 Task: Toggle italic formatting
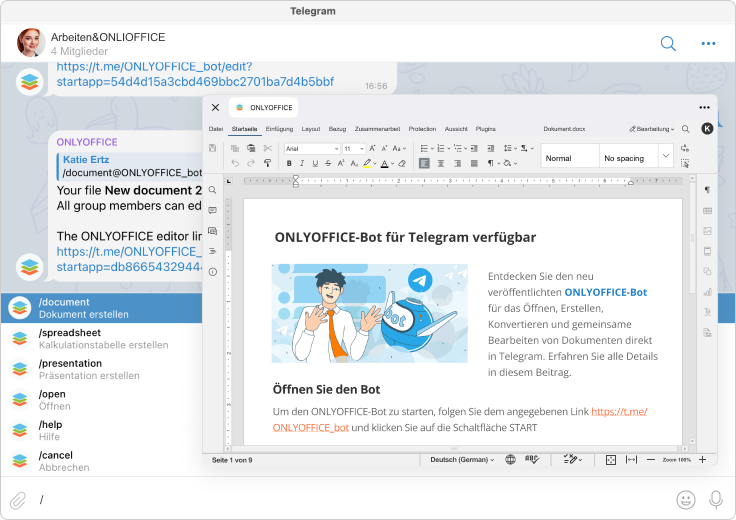tap(302, 163)
